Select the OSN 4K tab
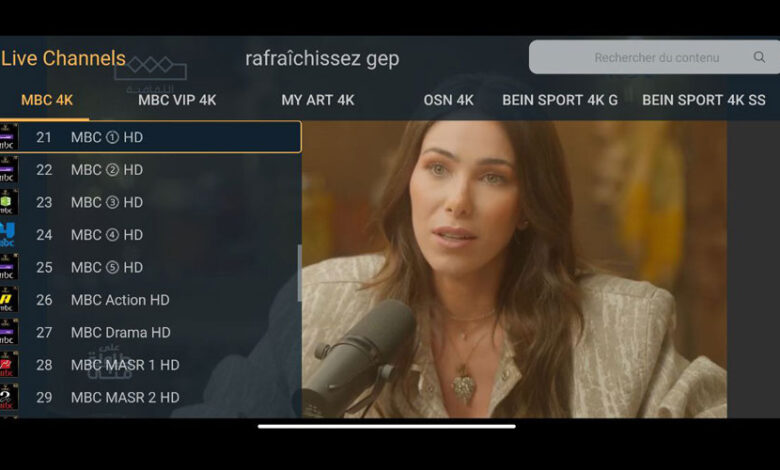 (448, 100)
